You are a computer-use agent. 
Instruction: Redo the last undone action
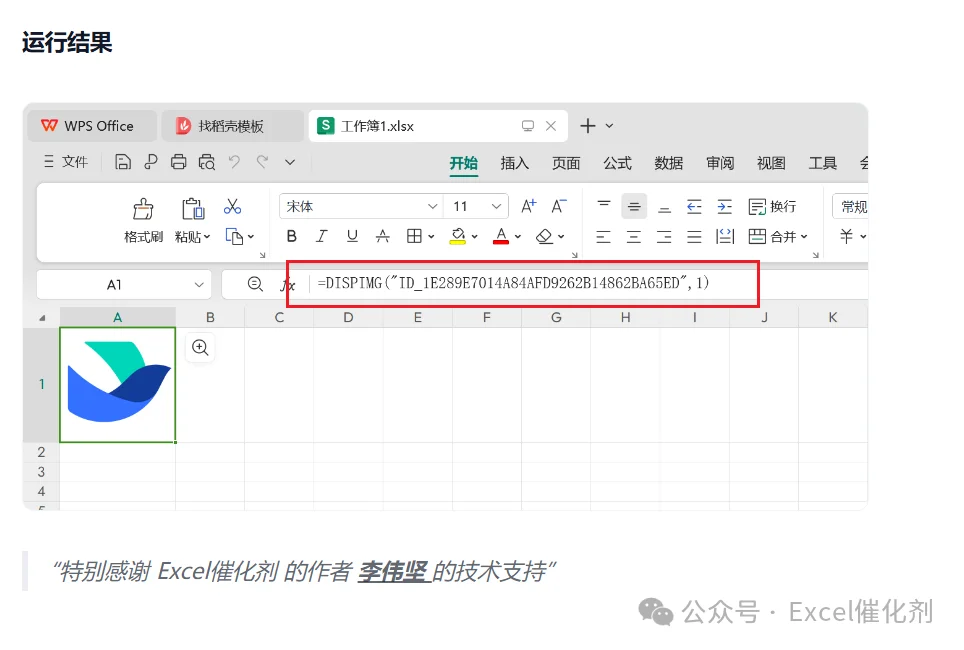(x=263, y=162)
